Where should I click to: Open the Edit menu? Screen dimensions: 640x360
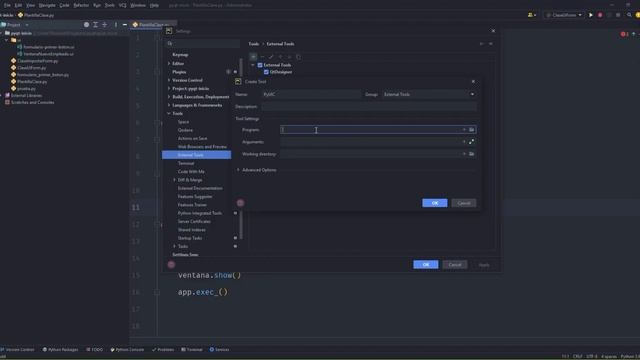[18, 5]
